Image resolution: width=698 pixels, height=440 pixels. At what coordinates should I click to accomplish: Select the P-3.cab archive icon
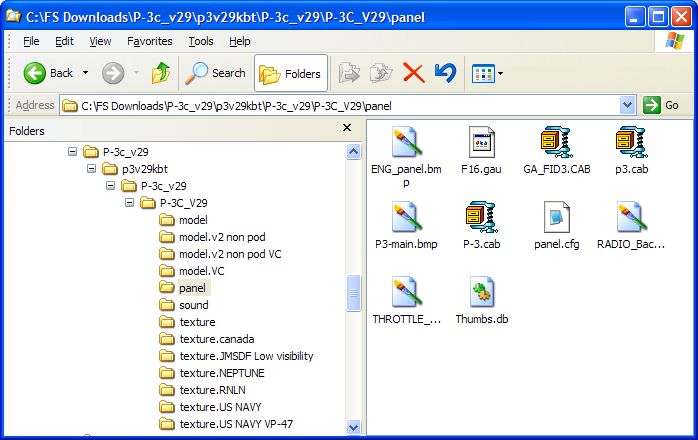(481, 217)
